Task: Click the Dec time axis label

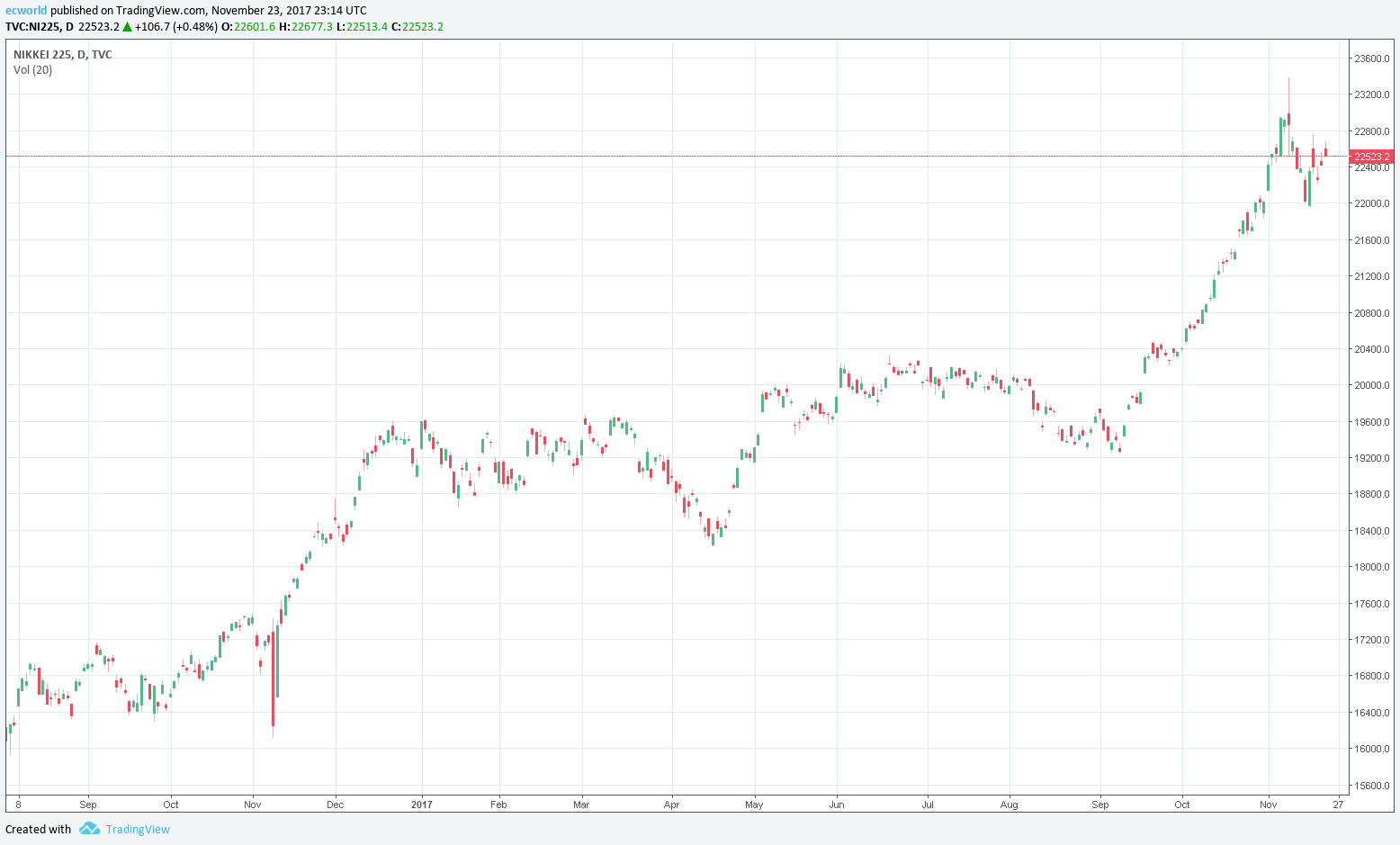Action: point(336,805)
